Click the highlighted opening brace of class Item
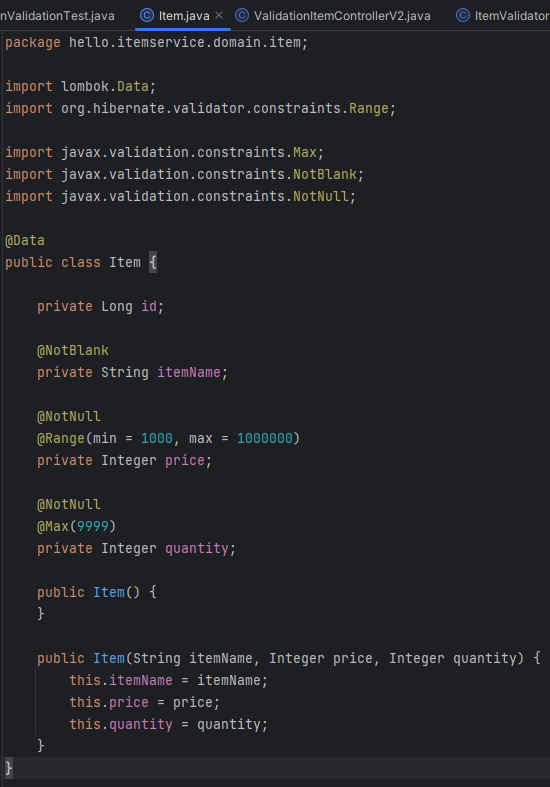The width and height of the screenshot is (550, 787). pyautogui.click(x=153, y=262)
